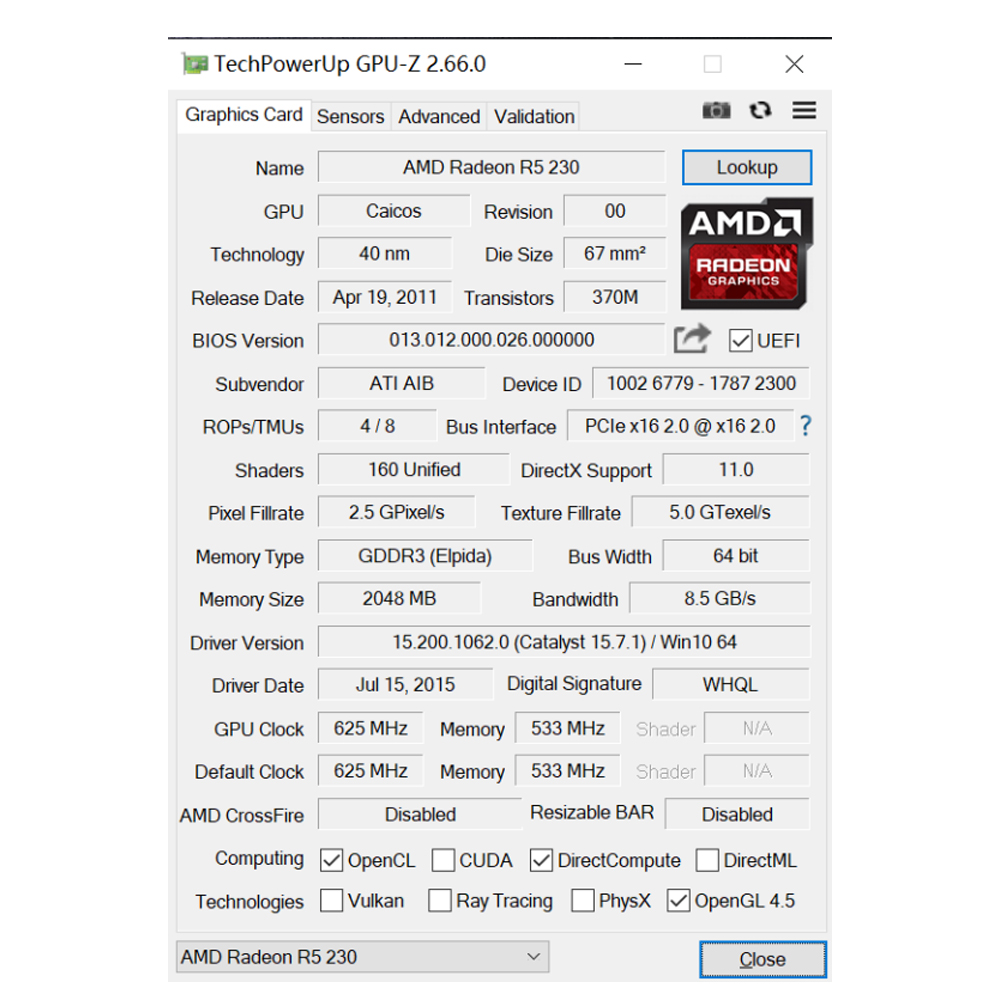This screenshot has height=1000, width=1000.
Task: Click the Subvendor ATI AIB value
Action: pos(402,383)
